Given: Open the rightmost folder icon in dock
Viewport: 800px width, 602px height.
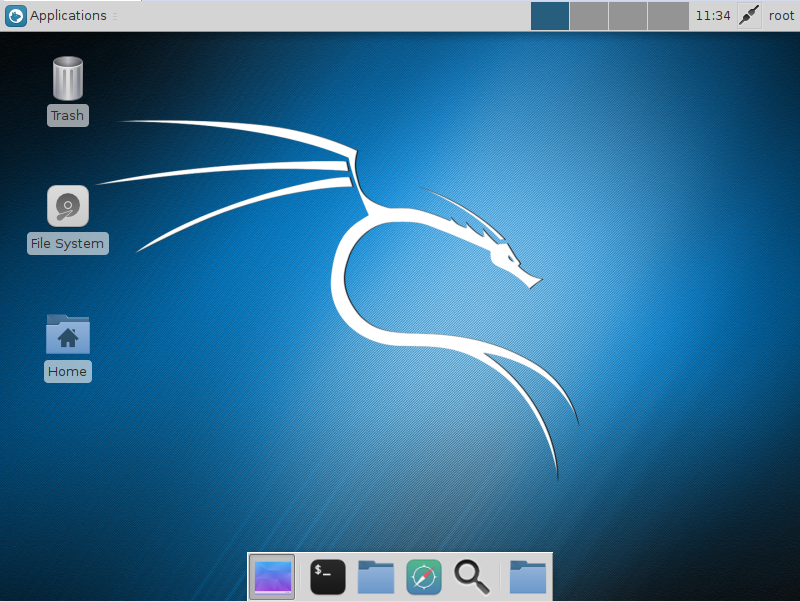Looking at the screenshot, I should [528, 578].
